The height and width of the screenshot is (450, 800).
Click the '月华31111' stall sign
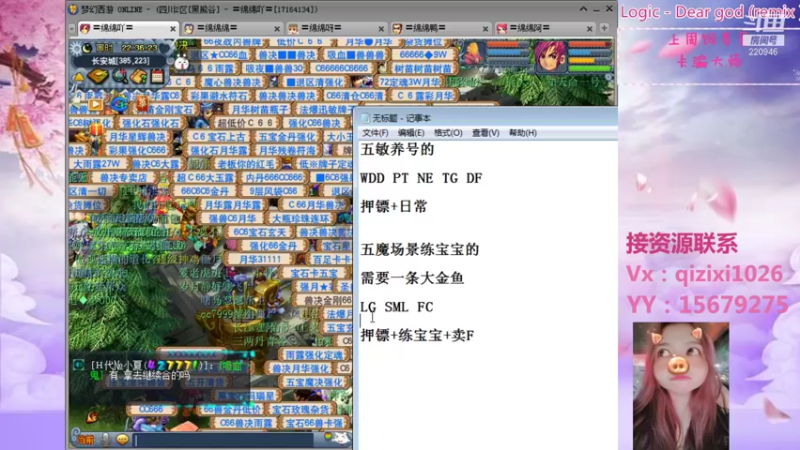pyautogui.click(x=260, y=259)
